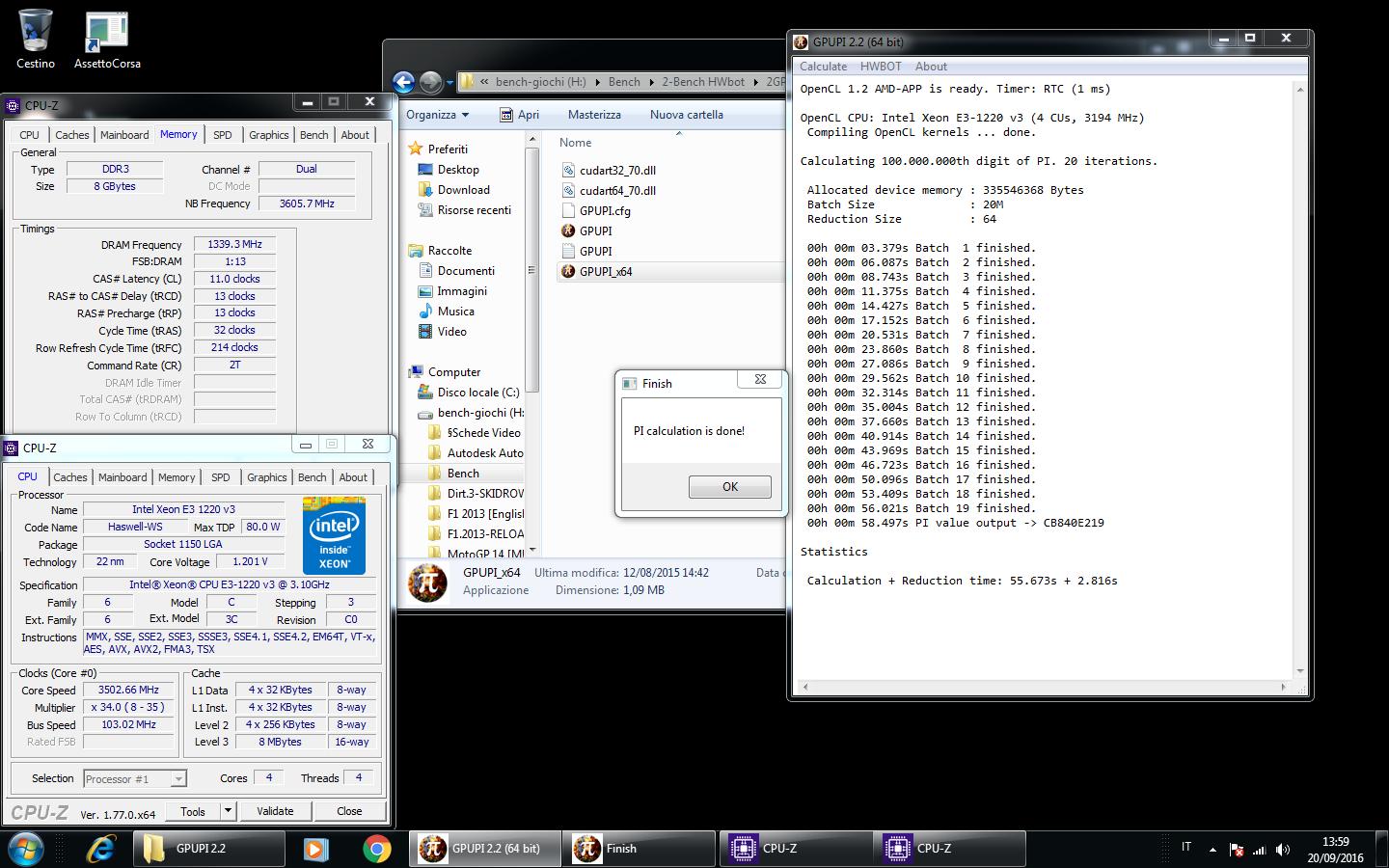Screen dimensions: 1389x868
Task: Open the Download folder in Preferiti
Action: (x=463, y=189)
